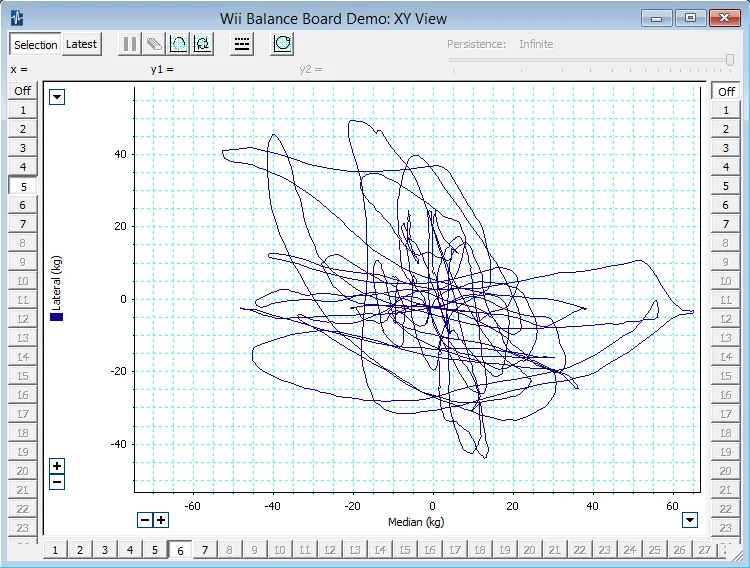Image resolution: width=750 pixels, height=568 pixels.
Task: Open the line style options icon
Action: [x=242, y=44]
